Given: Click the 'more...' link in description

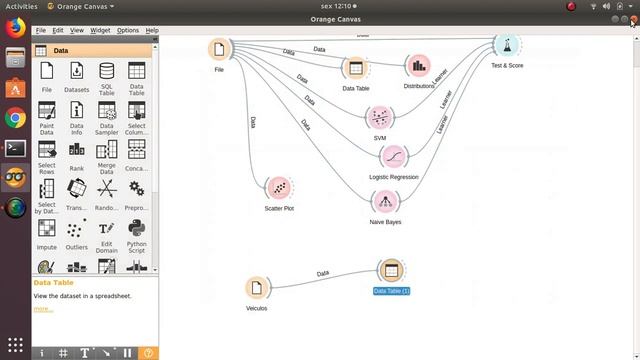Looking at the screenshot, I should [43, 309].
